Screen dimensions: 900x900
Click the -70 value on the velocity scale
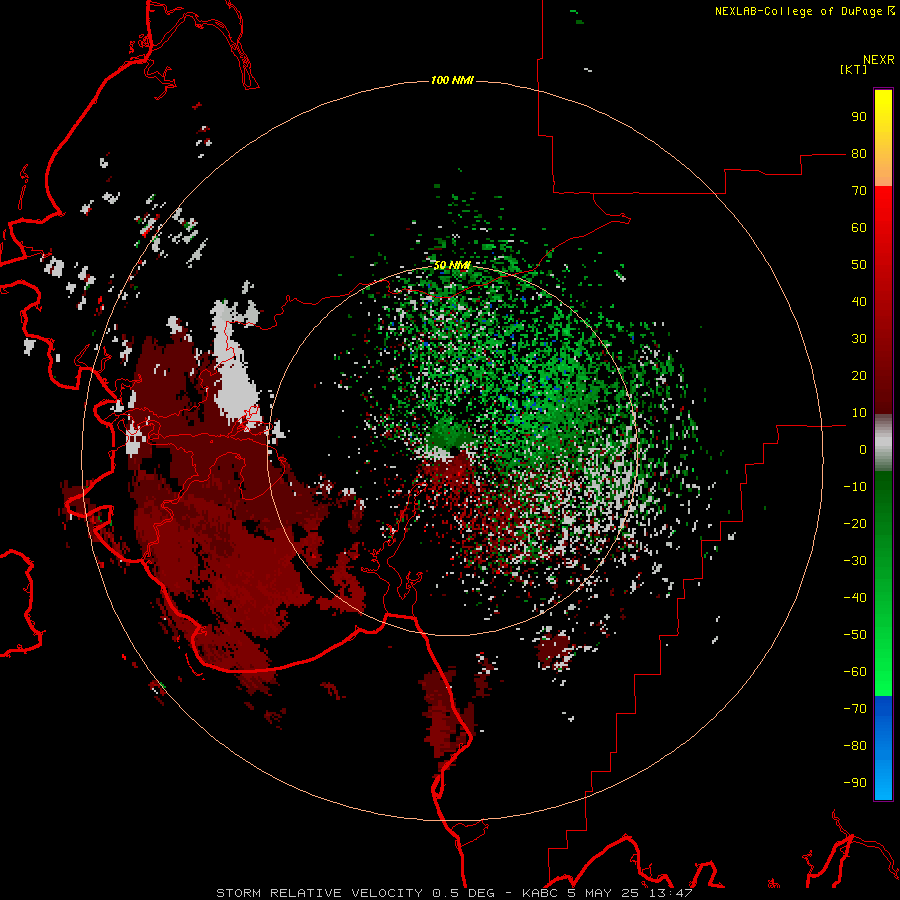[855, 709]
